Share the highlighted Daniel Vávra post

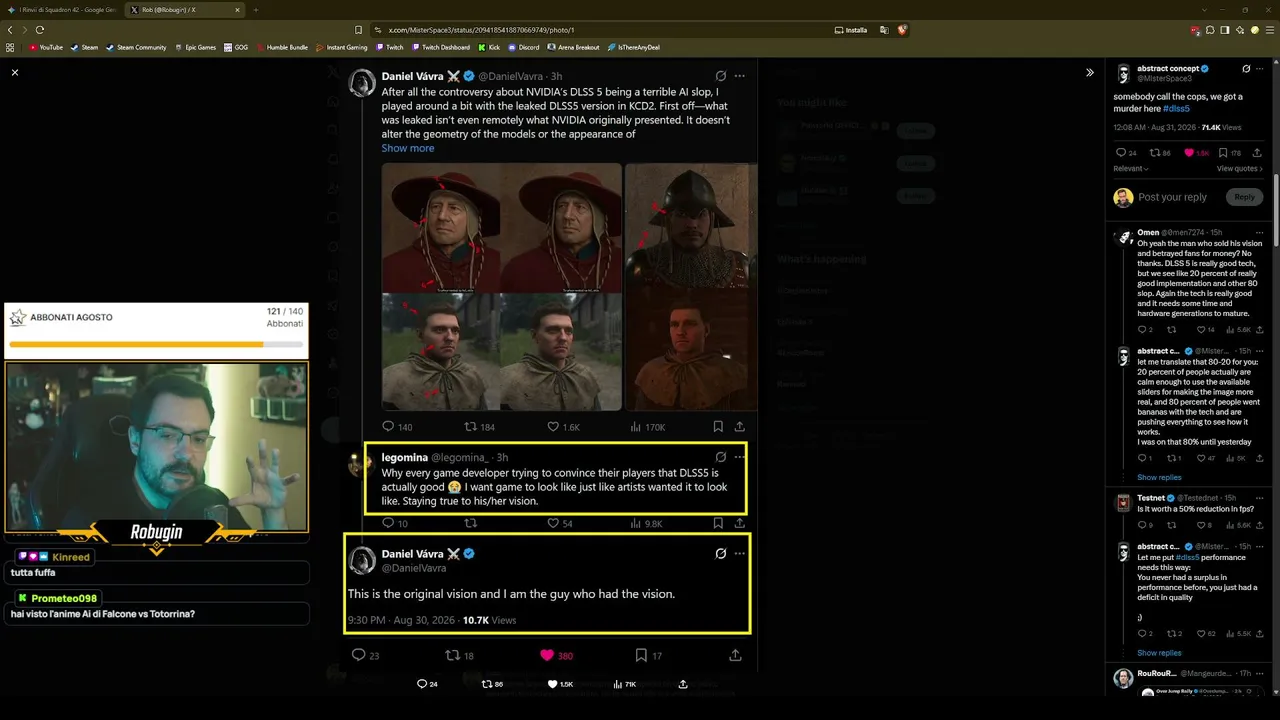(735, 656)
